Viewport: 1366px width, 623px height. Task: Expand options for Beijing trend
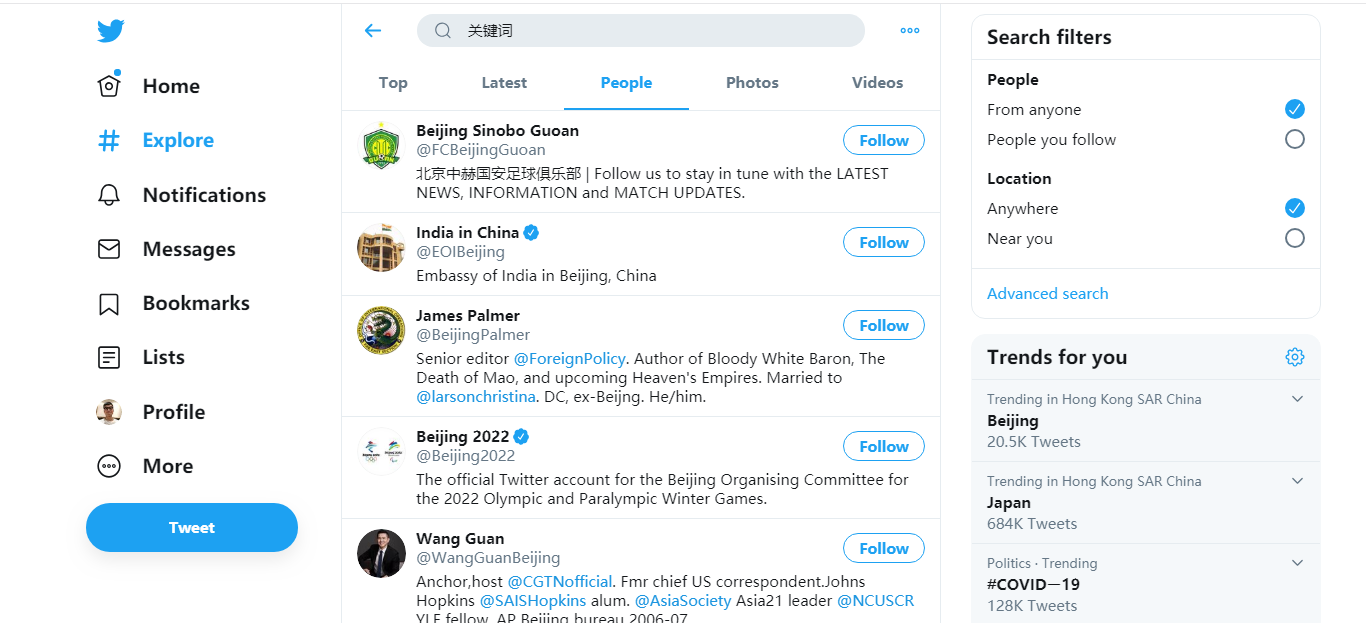[x=1297, y=399]
